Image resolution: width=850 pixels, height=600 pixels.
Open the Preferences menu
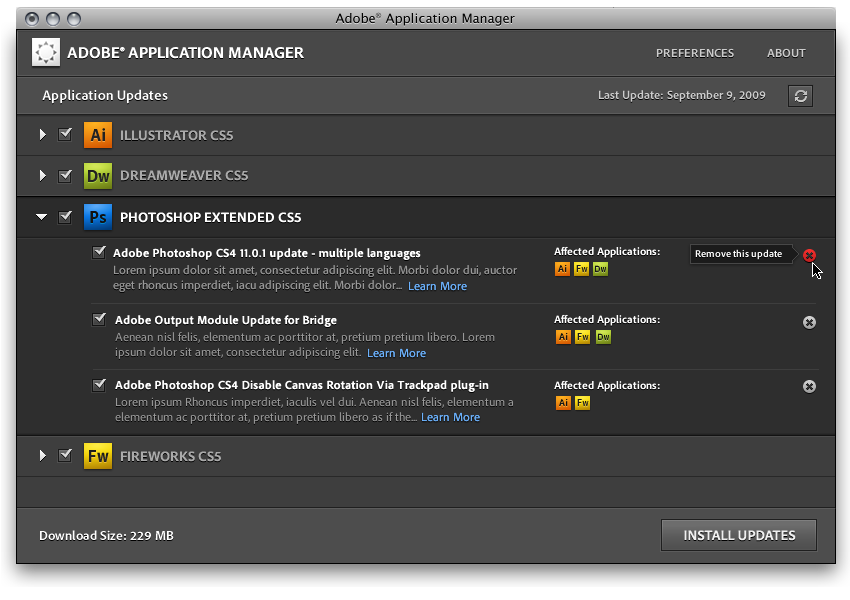pos(694,53)
